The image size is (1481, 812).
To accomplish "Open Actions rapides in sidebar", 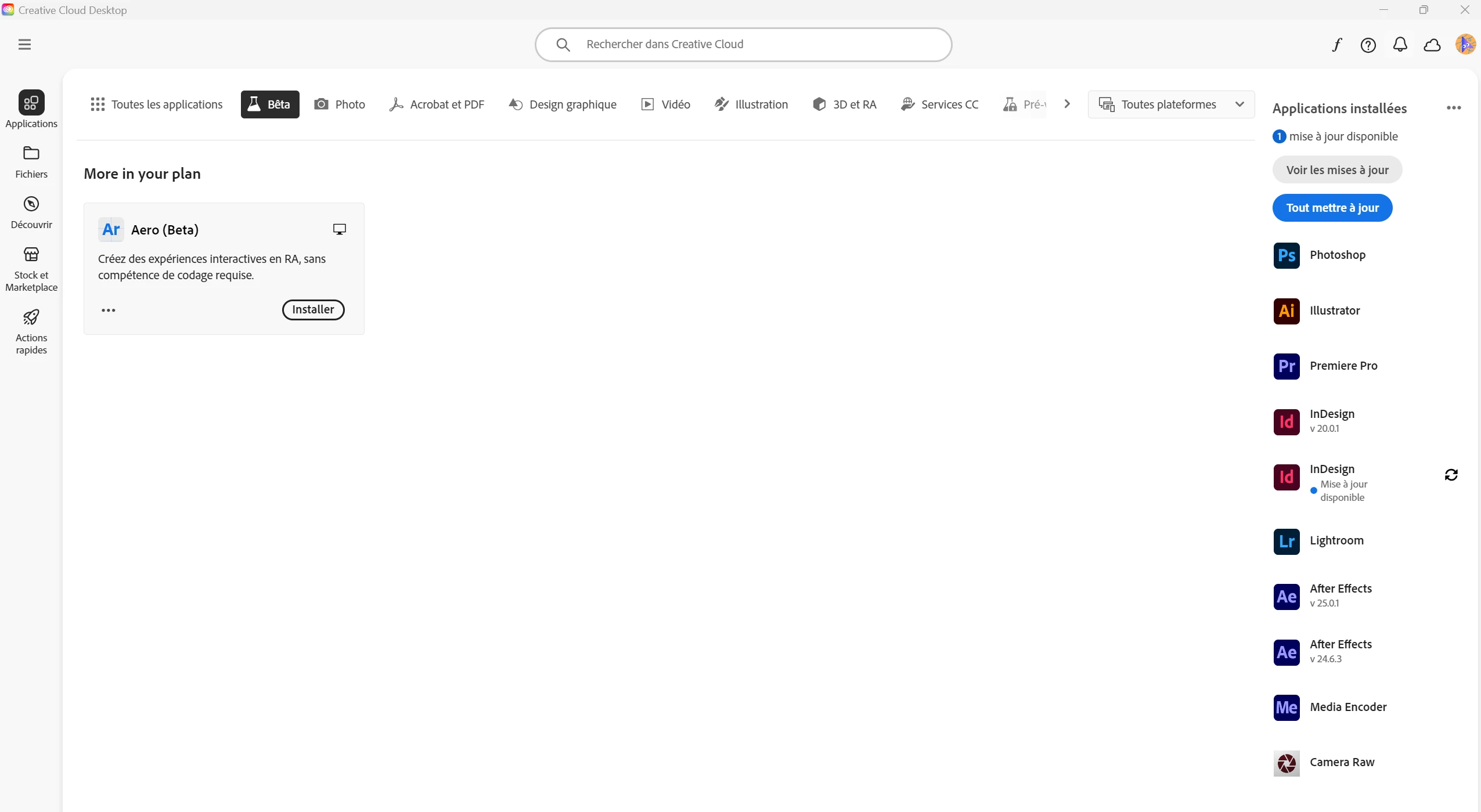I will (31, 332).
